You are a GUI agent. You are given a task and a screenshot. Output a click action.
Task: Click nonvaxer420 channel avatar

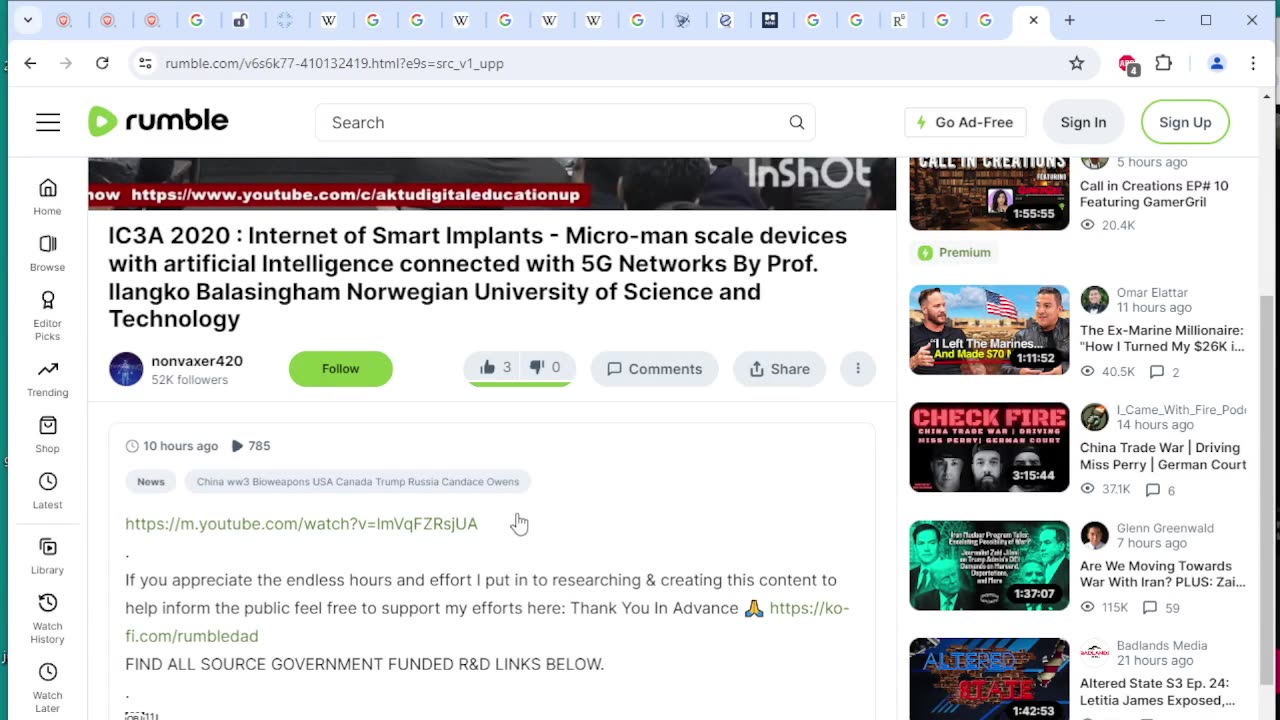(126, 369)
